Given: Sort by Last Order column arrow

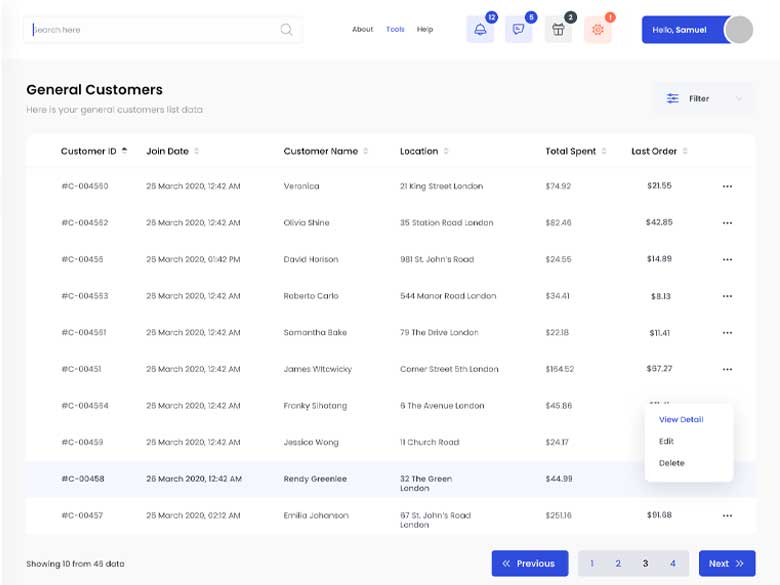Looking at the screenshot, I should coord(685,151).
